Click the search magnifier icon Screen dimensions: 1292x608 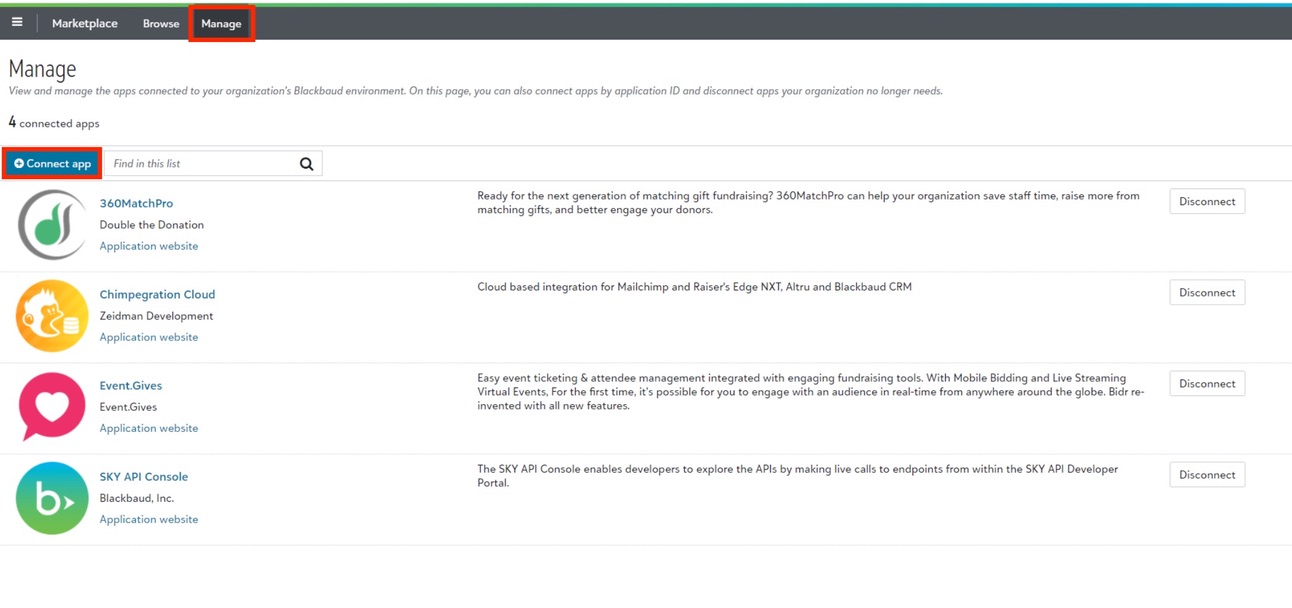point(307,164)
